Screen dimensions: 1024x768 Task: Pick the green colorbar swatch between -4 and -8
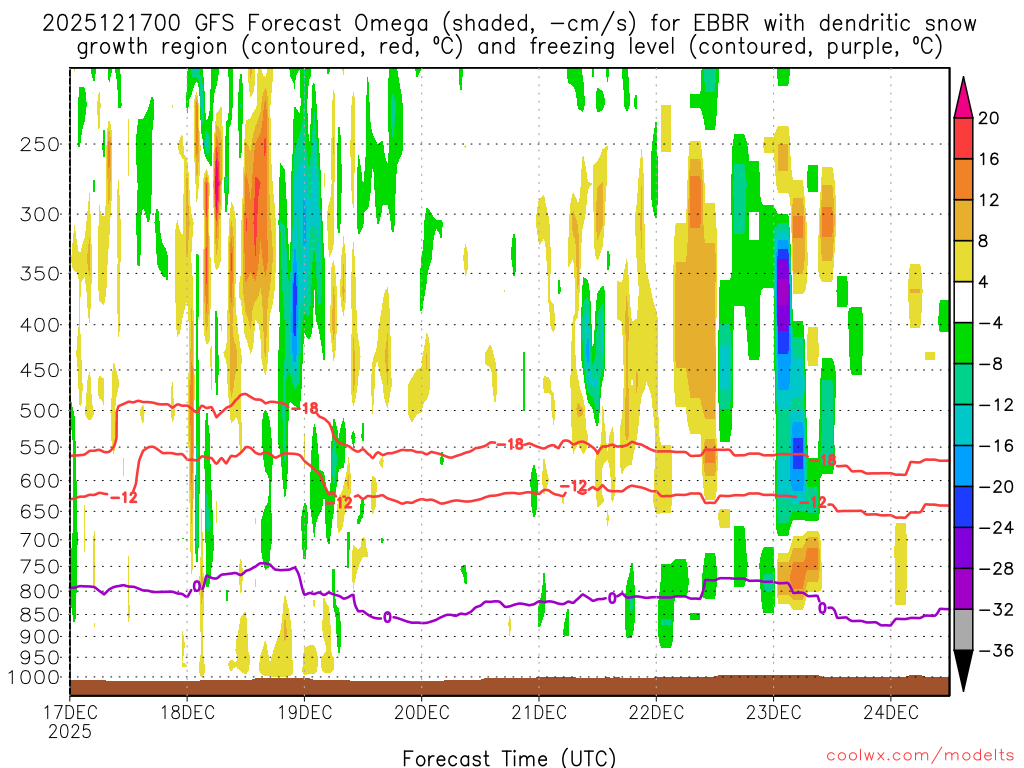point(964,343)
